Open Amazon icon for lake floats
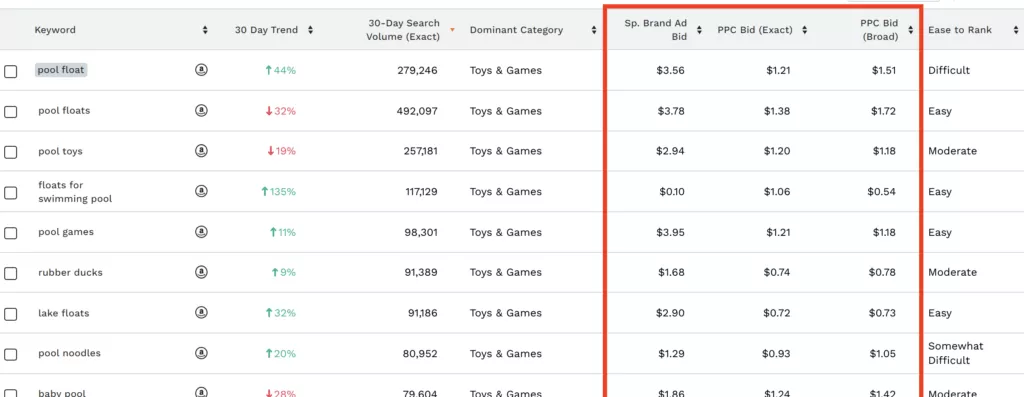Viewport: 1024px width, 397px height. 201,313
